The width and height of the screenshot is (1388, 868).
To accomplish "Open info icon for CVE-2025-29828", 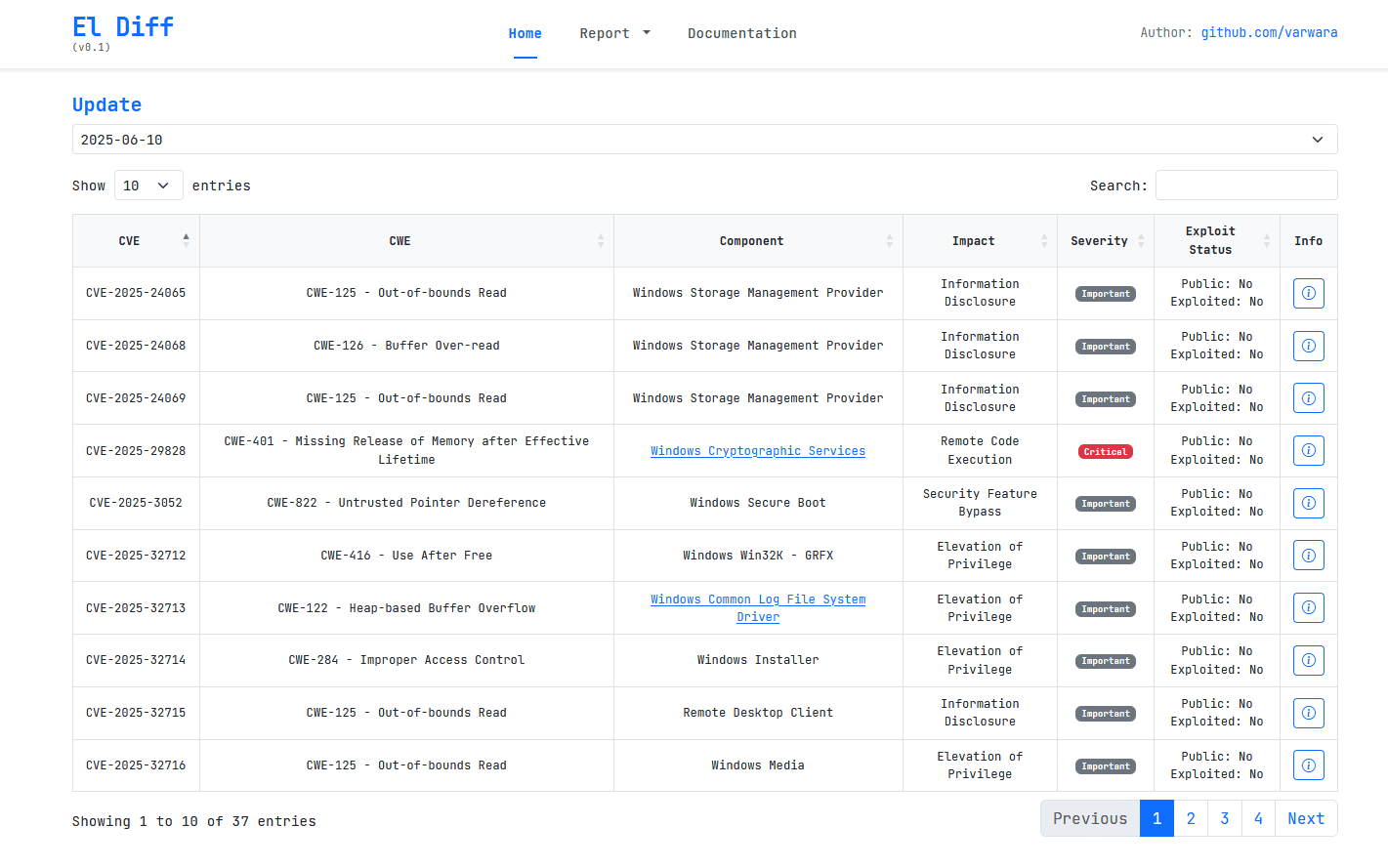I will tap(1308, 450).
